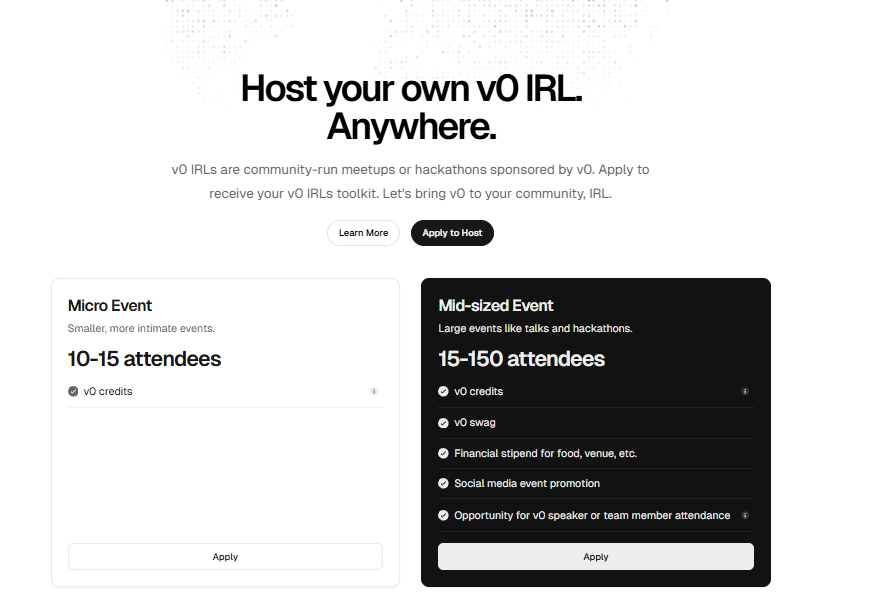
Task: Apply for the Micro Event tier
Action: pyautogui.click(x=225, y=557)
